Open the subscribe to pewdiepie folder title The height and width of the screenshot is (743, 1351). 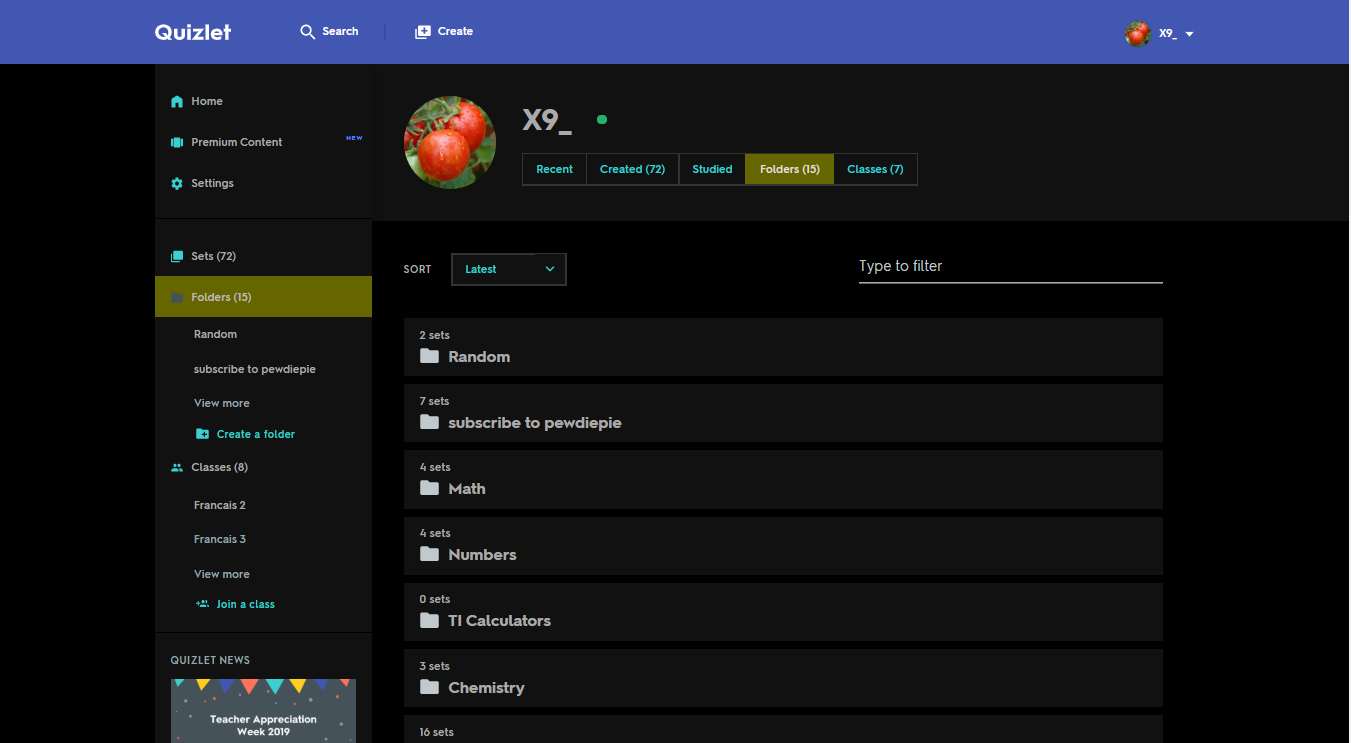coord(535,423)
